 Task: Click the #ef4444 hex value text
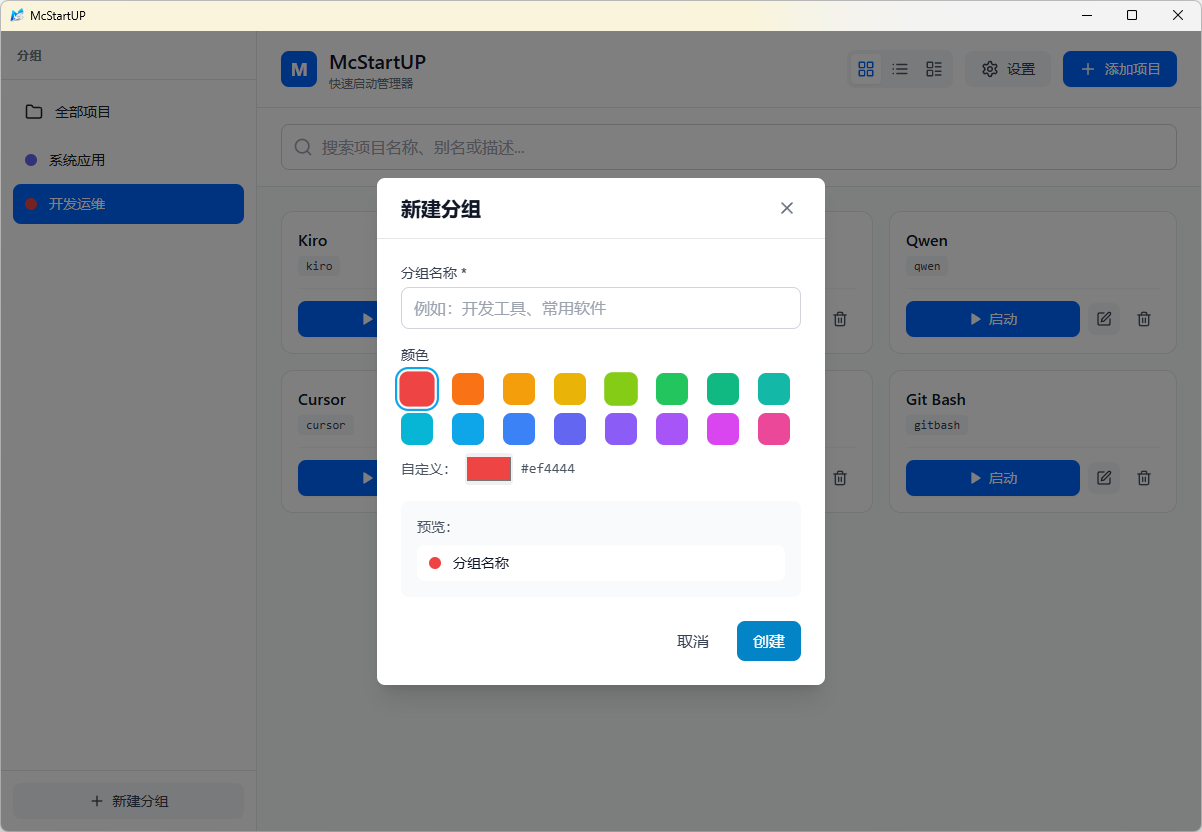pyautogui.click(x=548, y=469)
